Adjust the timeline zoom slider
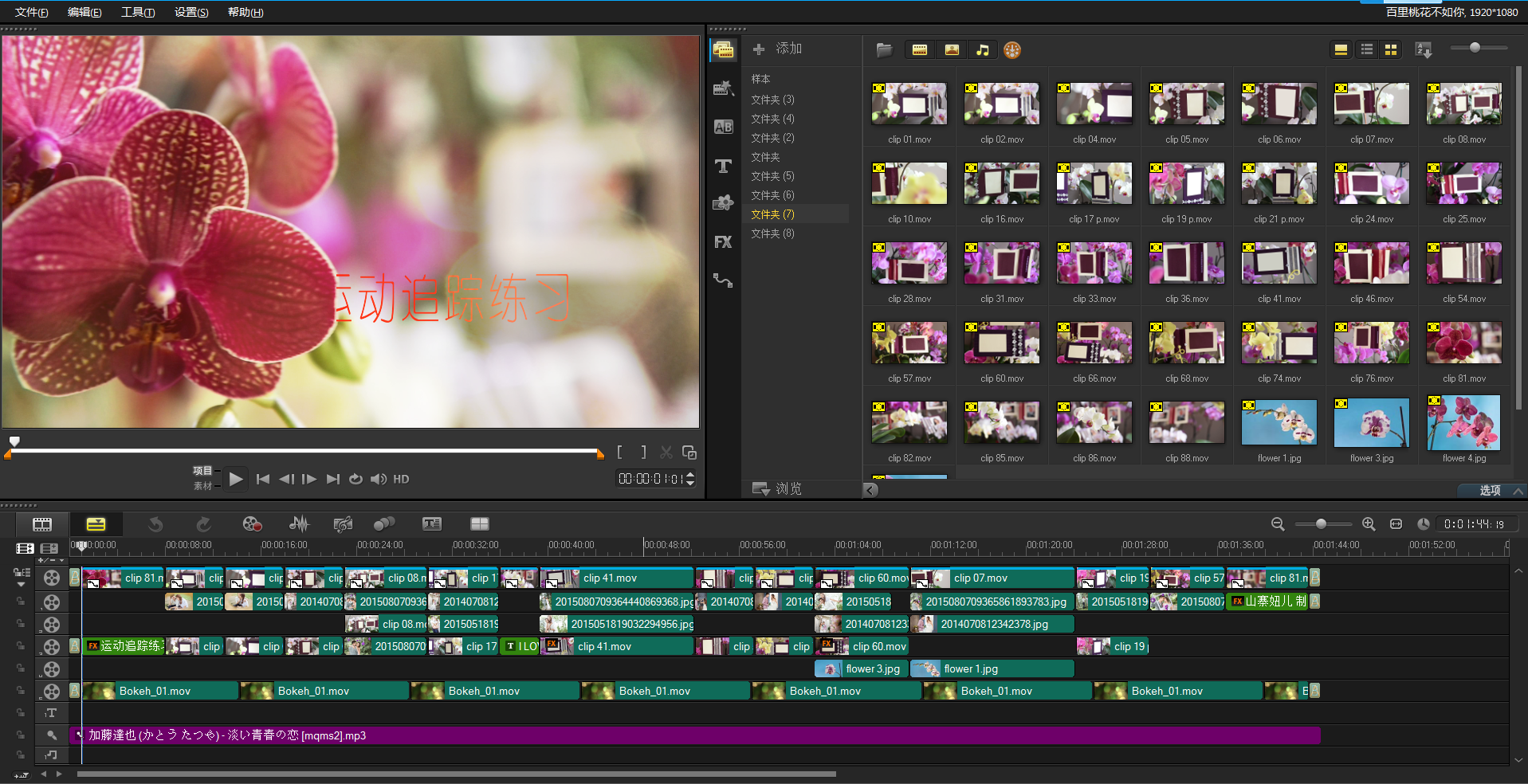The width and height of the screenshot is (1528, 784). (1323, 523)
